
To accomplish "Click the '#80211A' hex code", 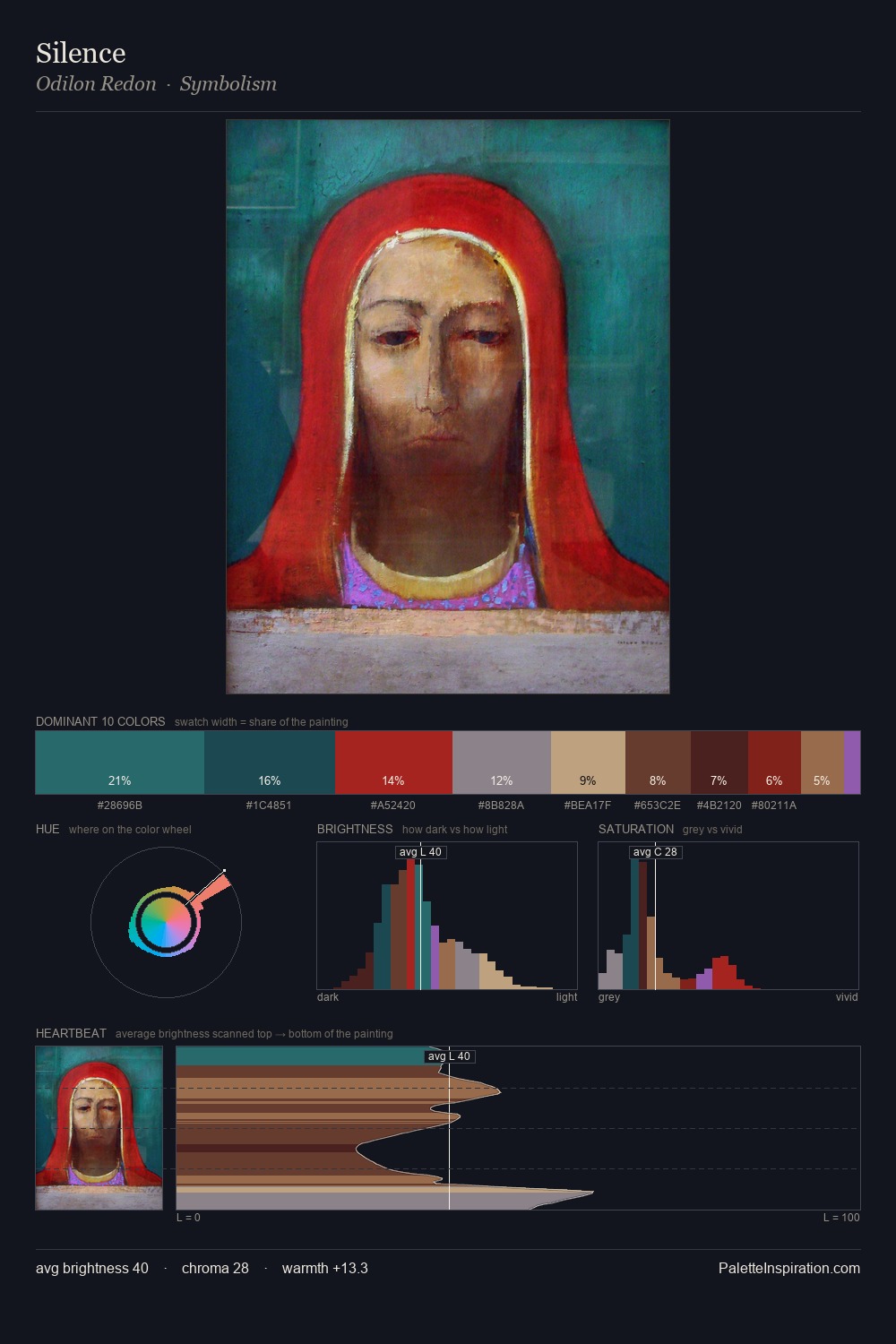I will tap(774, 806).
